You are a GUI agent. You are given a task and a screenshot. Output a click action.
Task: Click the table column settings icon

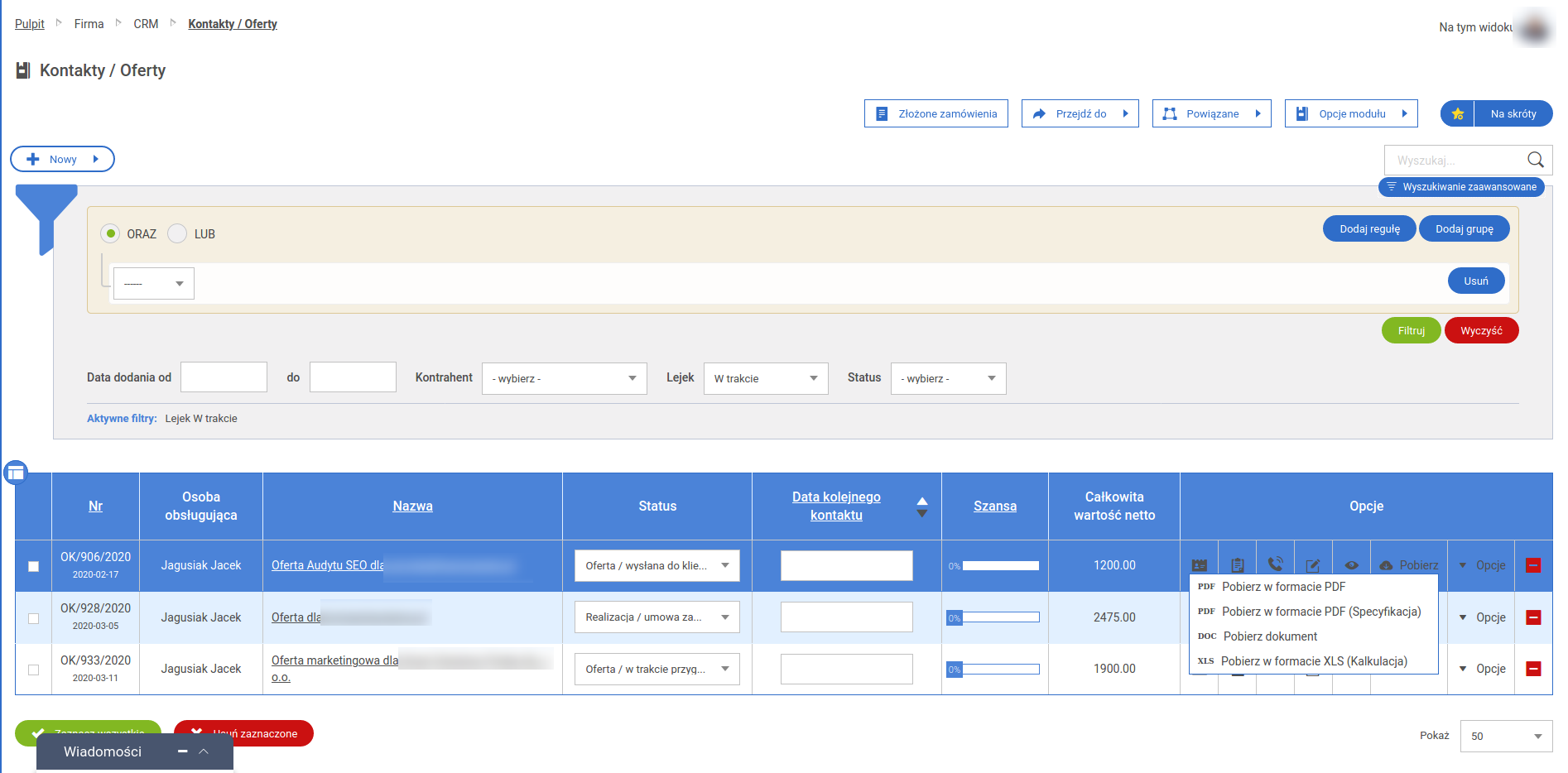[16, 473]
